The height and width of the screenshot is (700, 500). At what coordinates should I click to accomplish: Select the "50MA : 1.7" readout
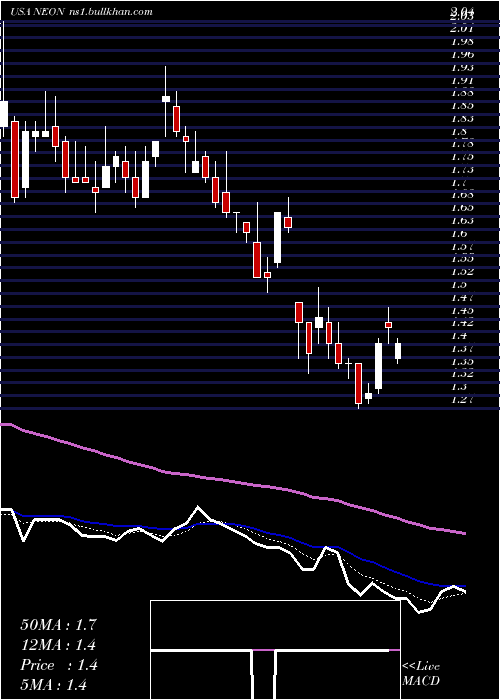[58, 625]
